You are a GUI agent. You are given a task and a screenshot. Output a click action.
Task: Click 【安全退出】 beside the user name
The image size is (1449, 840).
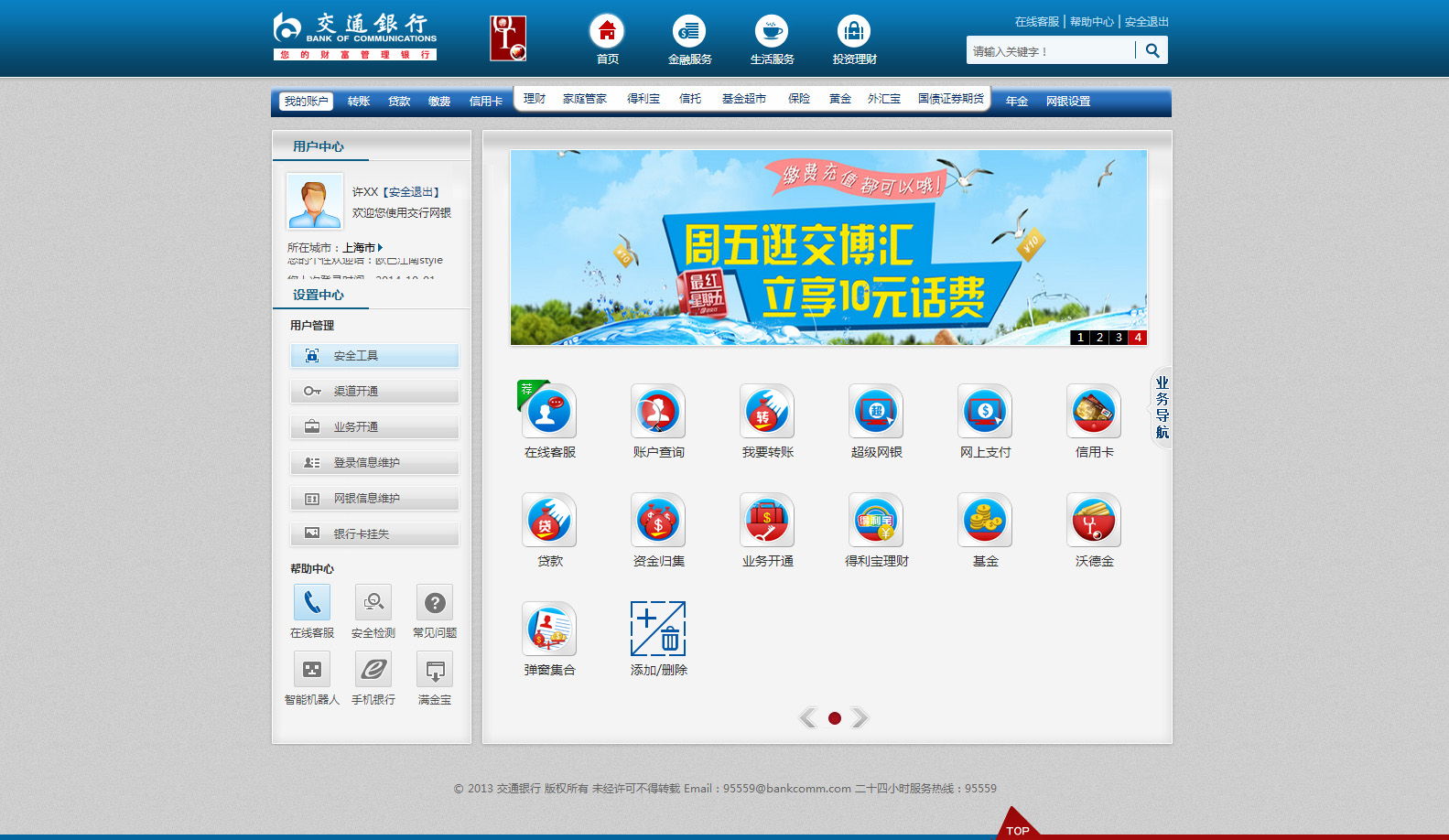pos(412,192)
